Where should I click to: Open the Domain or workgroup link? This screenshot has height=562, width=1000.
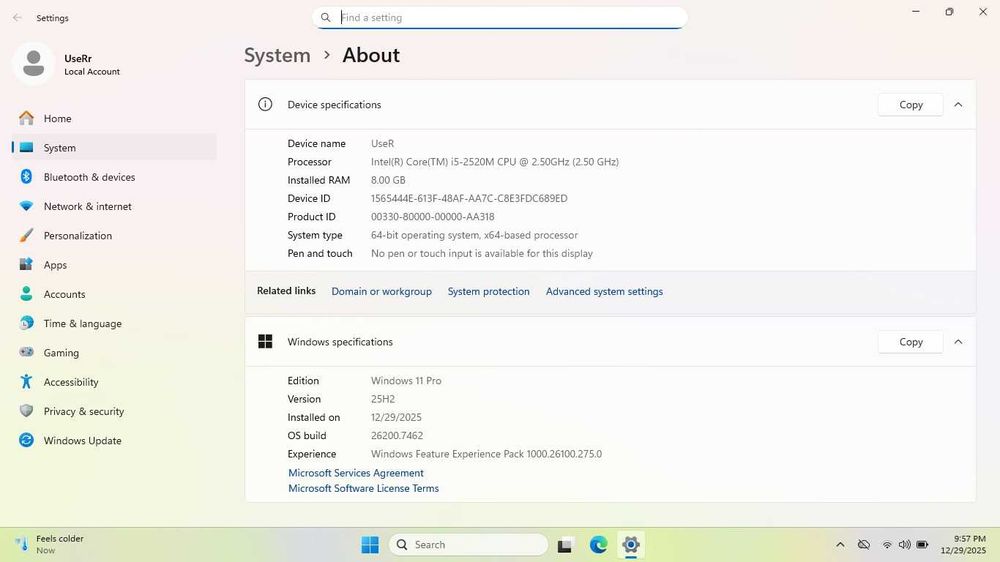click(381, 291)
